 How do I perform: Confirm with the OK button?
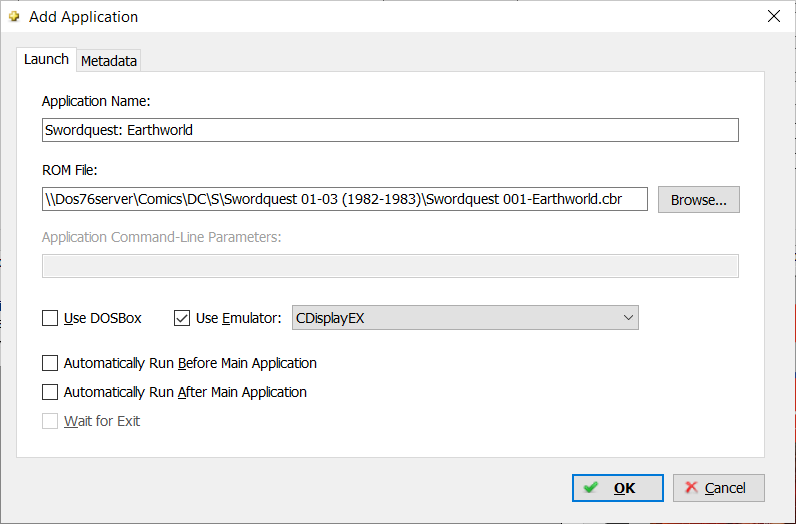pos(618,488)
